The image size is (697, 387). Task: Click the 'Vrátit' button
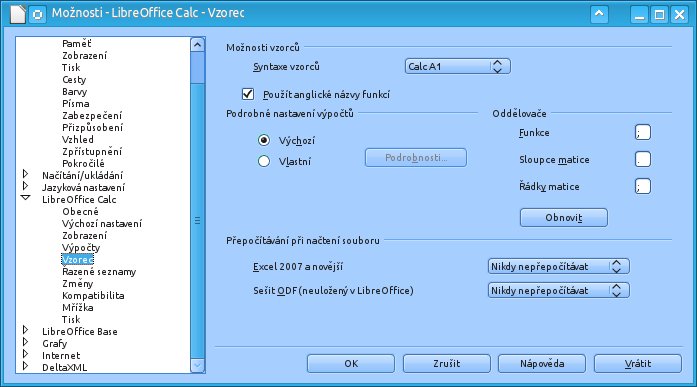pos(638,363)
